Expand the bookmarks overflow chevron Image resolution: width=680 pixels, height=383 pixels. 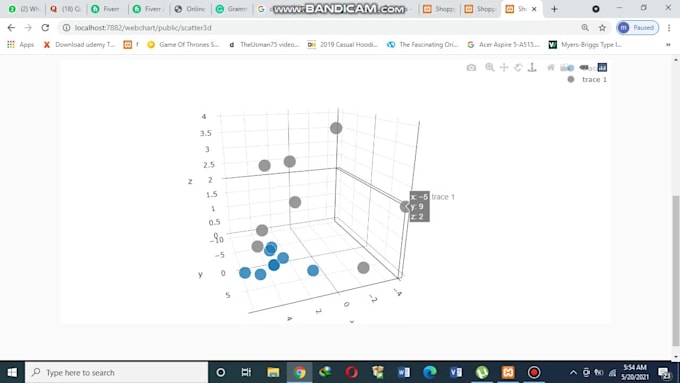pyautogui.click(x=668, y=44)
